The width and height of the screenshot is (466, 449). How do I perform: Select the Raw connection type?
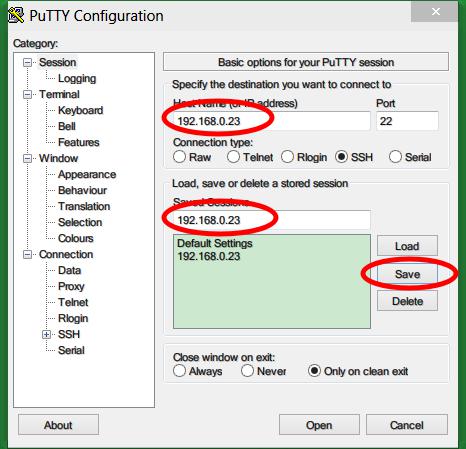coord(179,157)
